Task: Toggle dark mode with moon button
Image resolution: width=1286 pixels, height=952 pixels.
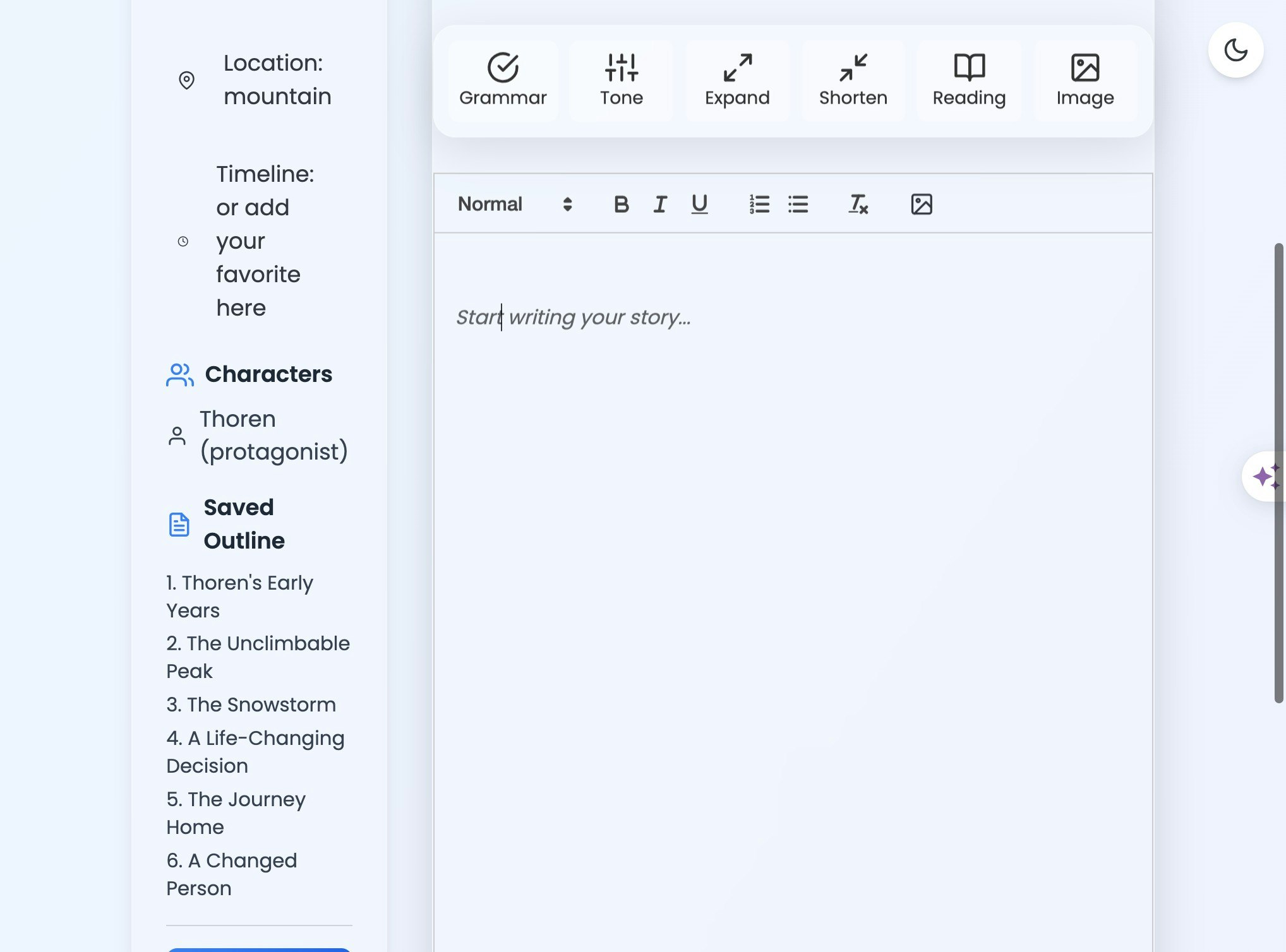Action: click(1235, 50)
